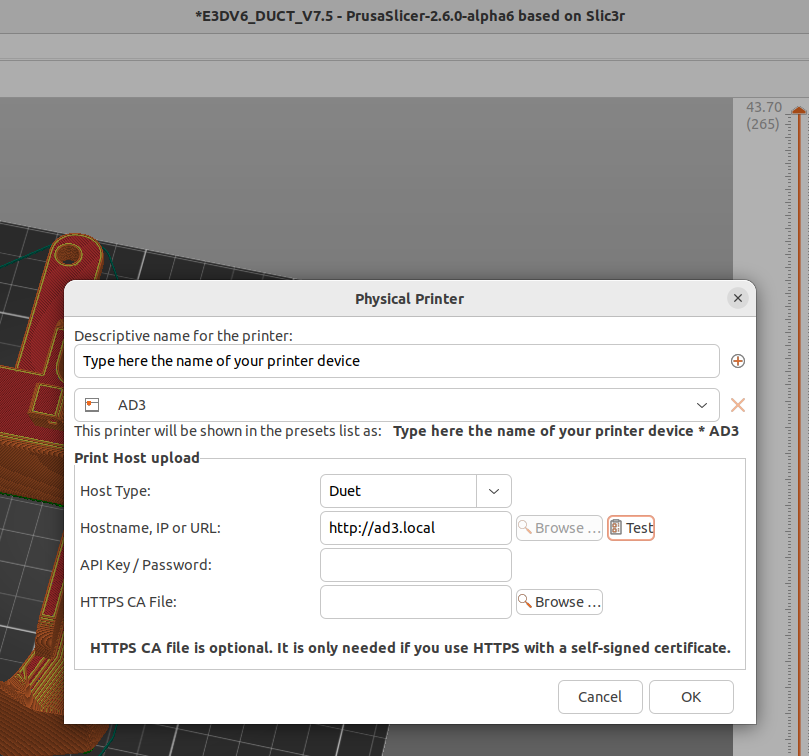
Task: Click the Test connection button
Action: [631, 528]
